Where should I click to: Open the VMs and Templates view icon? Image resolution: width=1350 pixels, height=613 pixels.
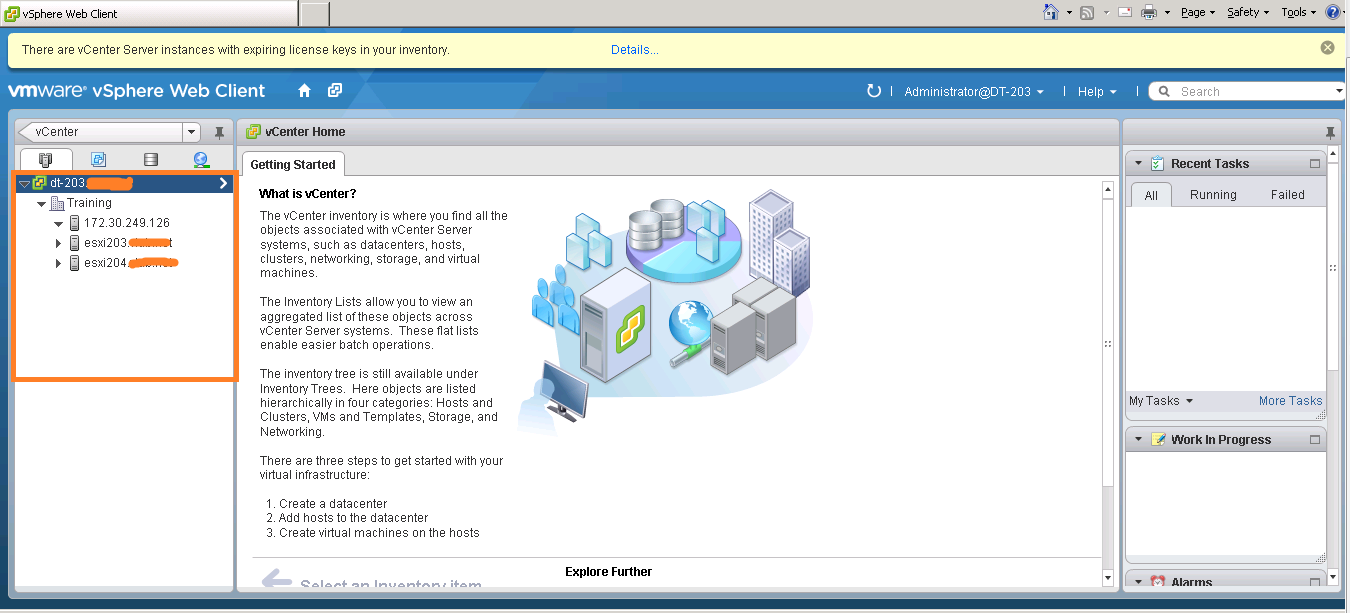tap(98, 159)
